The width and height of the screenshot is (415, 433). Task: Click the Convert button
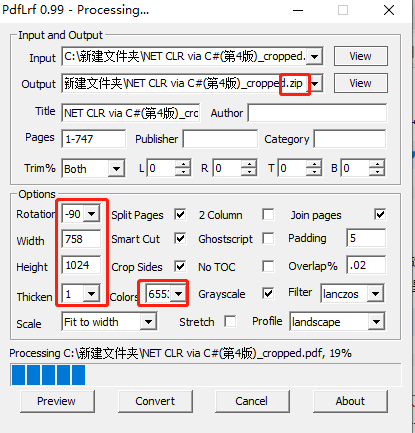click(155, 401)
